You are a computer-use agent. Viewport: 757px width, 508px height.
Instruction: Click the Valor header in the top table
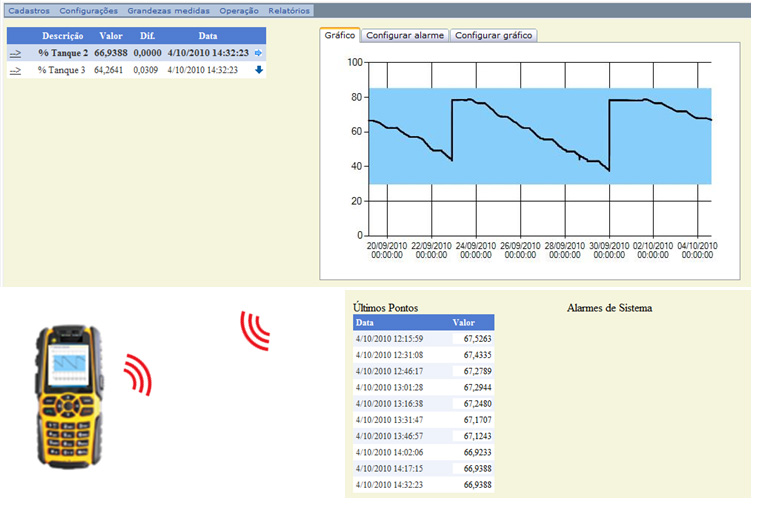click(x=111, y=35)
